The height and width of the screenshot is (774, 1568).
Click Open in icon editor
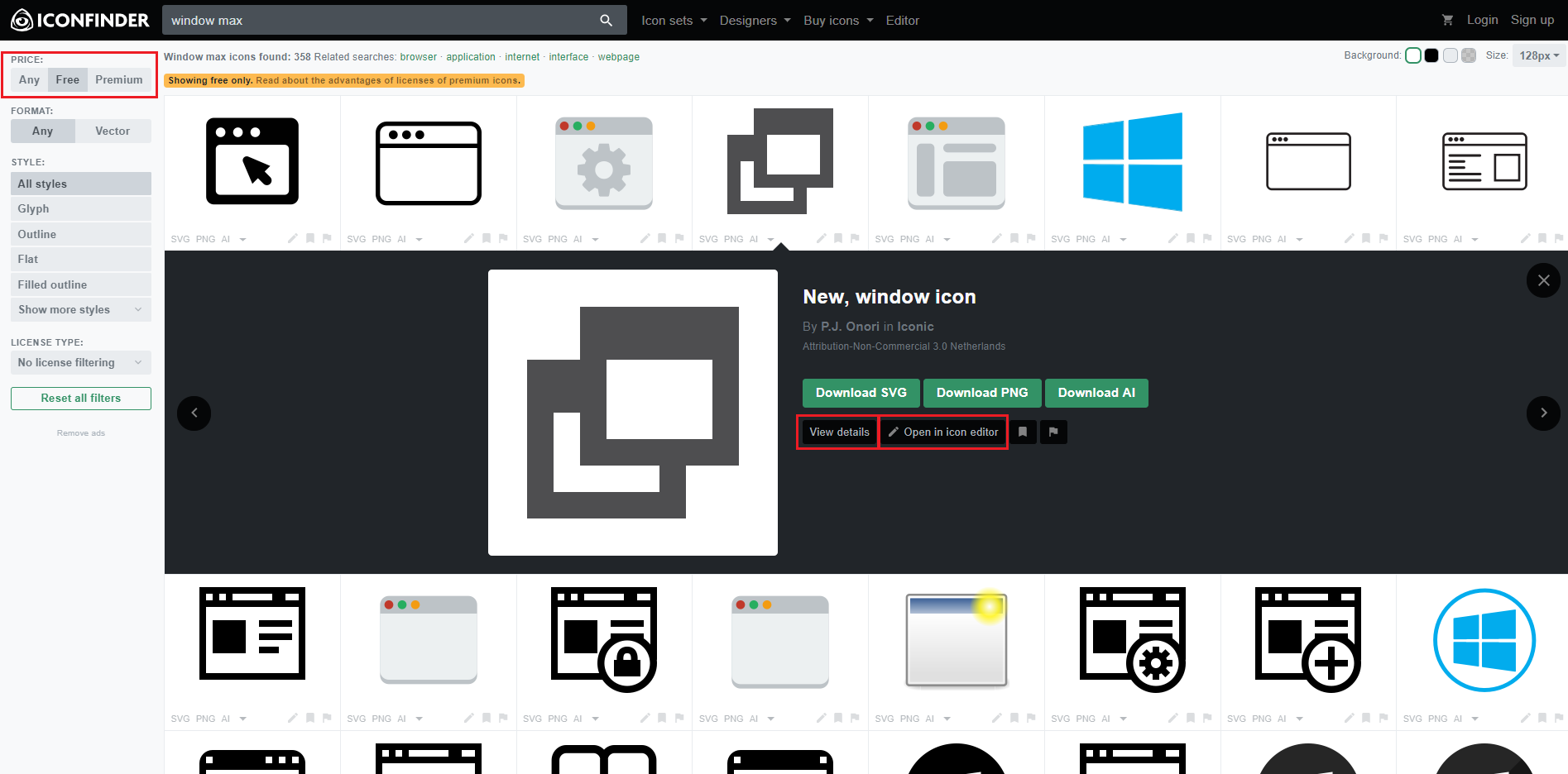[943, 432]
